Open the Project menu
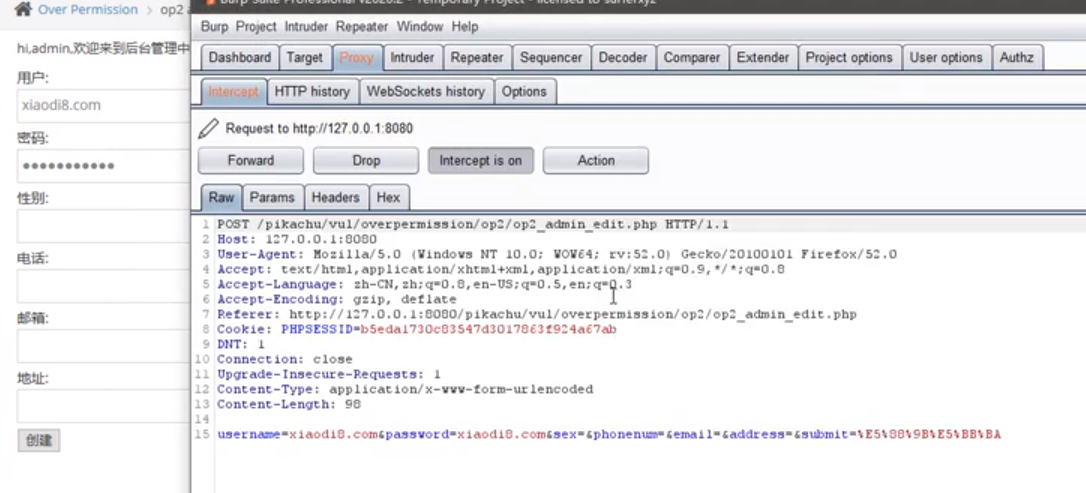 (x=256, y=27)
